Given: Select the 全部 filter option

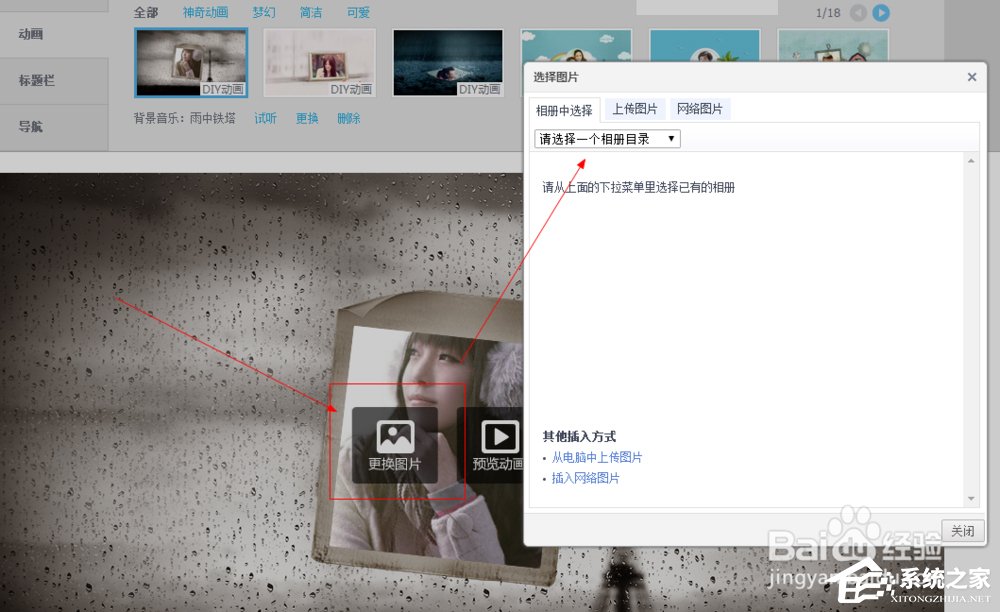Looking at the screenshot, I should click(x=146, y=12).
